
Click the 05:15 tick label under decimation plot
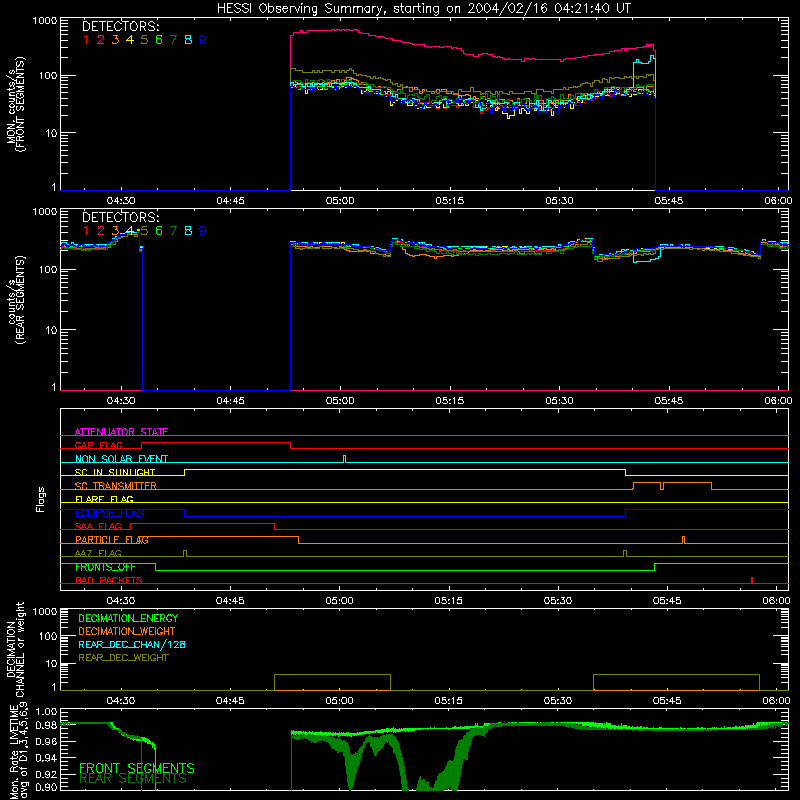coord(448,701)
